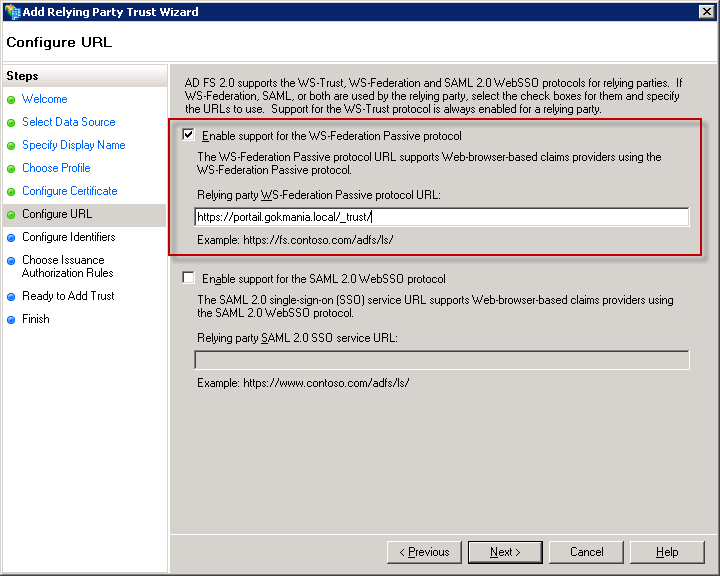Click the 'Enable support for the WS-Federation Passive protocol' label
Viewport: 720px width, 576px height.
tap(332, 136)
